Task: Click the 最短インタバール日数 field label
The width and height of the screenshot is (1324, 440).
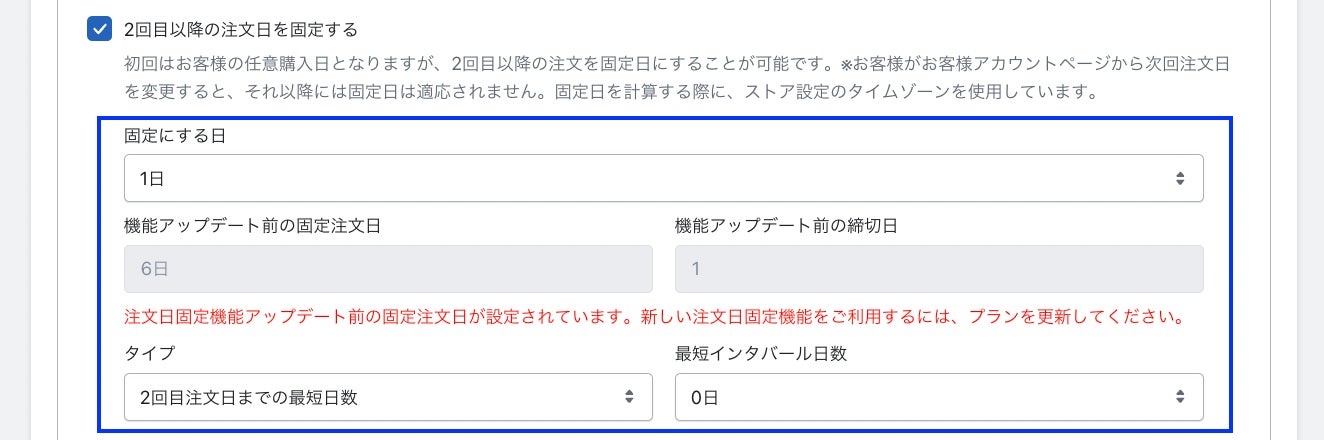Action: coord(761,354)
